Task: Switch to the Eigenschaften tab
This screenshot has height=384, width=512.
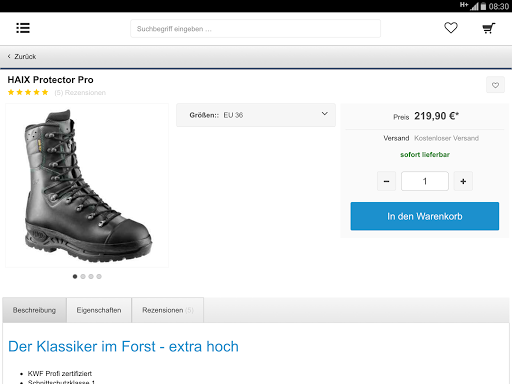Action: 99,310
